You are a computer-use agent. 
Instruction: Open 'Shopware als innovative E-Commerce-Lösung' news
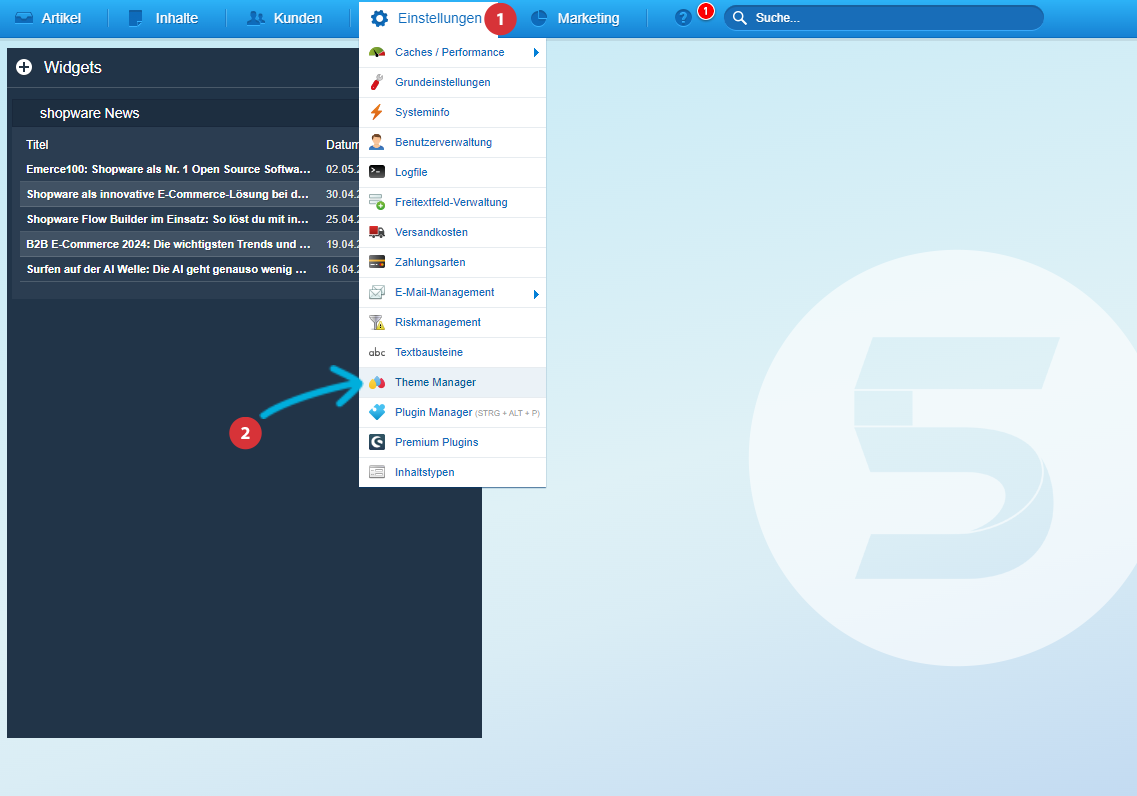pyautogui.click(x=168, y=194)
